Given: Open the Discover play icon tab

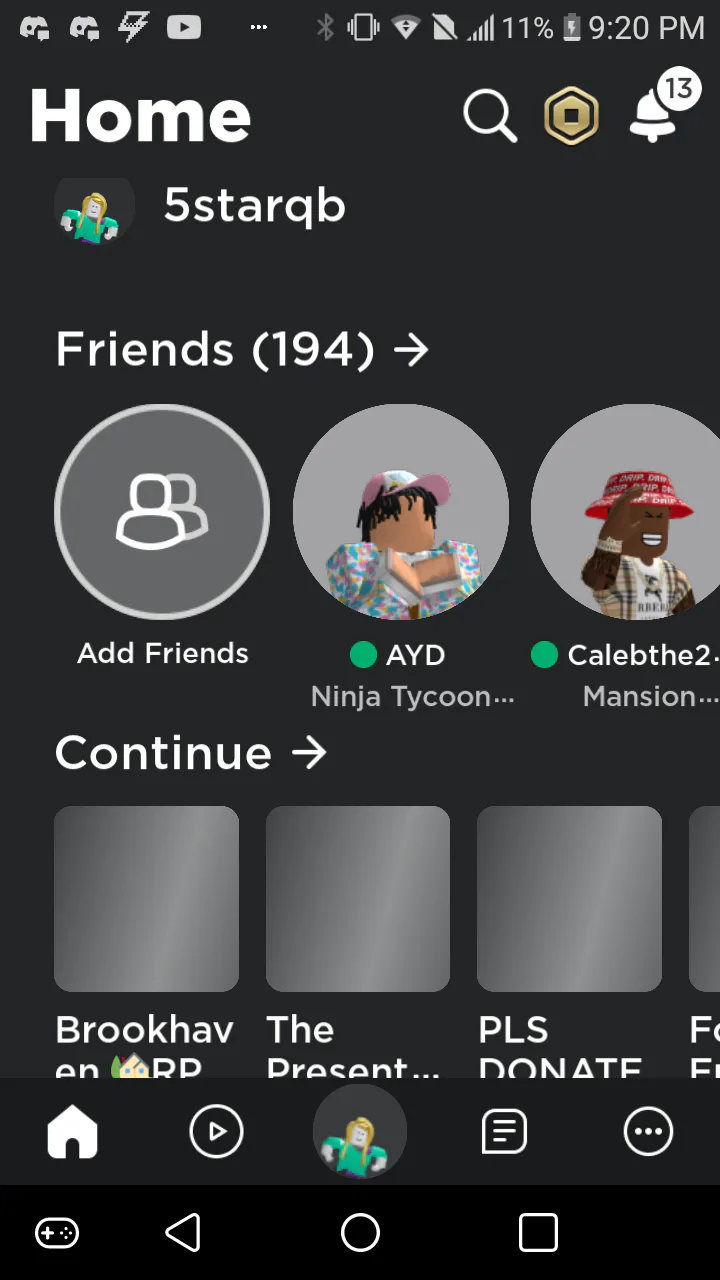Looking at the screenshot, I should (216, 1132).
